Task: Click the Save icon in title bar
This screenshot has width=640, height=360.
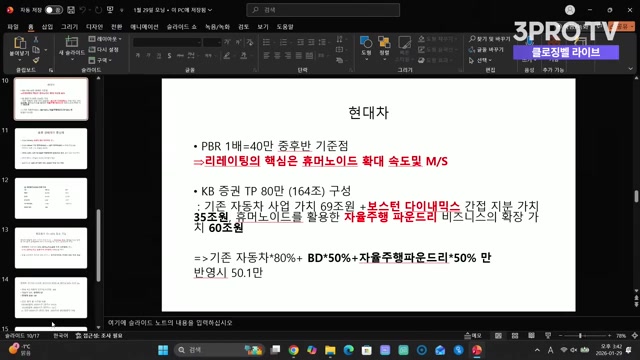Action: tap(71, 10)
